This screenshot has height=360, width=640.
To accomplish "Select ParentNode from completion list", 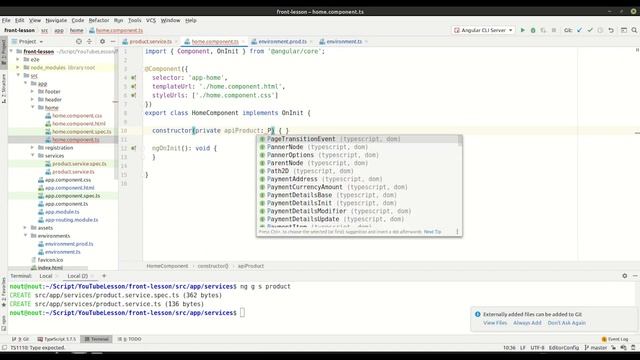I will pyautogui.click(x=359, y=163).
